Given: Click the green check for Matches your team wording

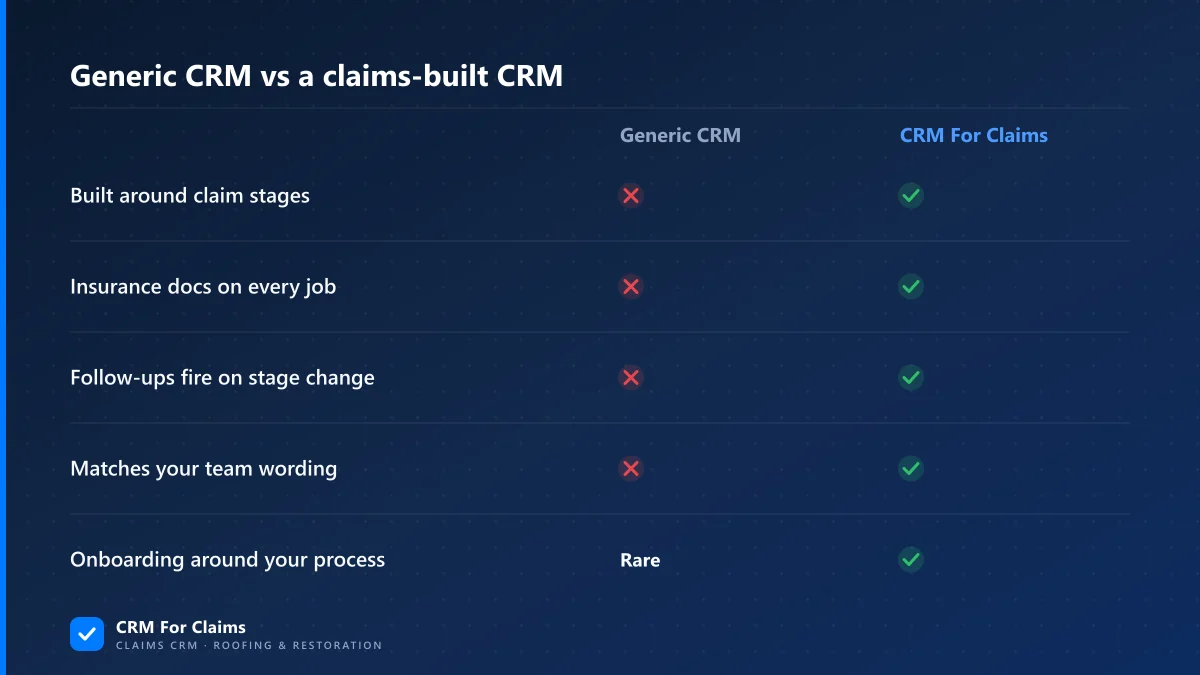Looking at the screenshot, I should 910,469.
